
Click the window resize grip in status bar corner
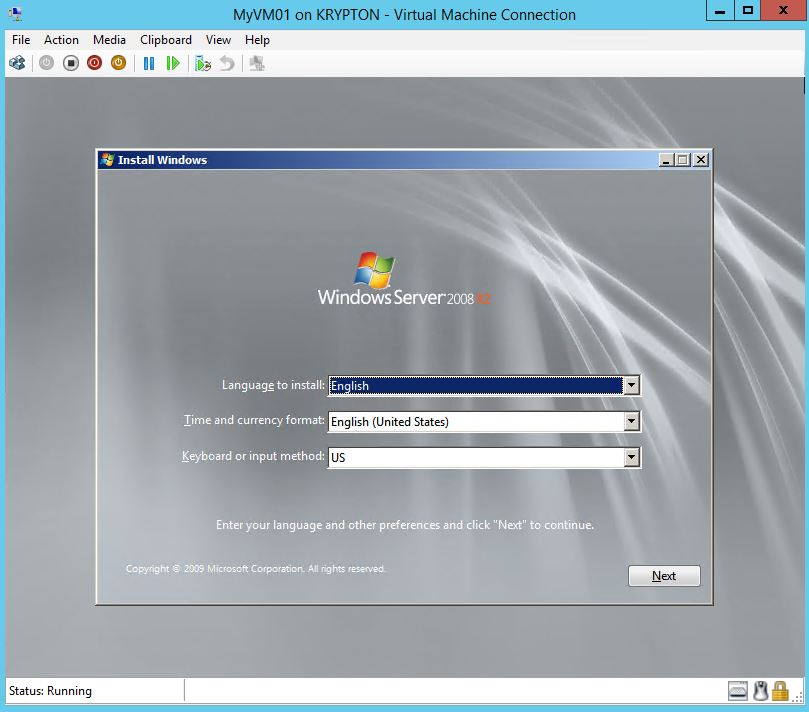click(799, 696)
